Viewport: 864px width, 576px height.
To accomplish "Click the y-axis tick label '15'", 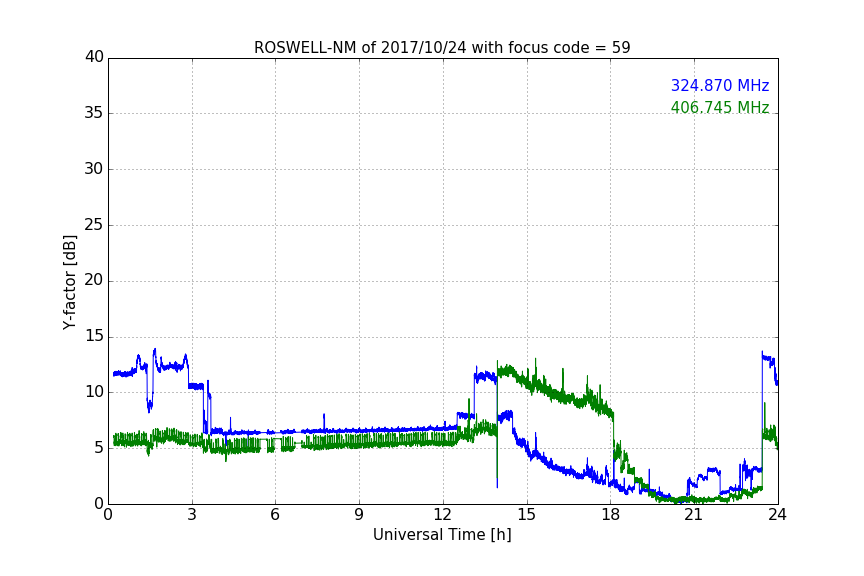I will pyautogui.click(x=94, y=336).
